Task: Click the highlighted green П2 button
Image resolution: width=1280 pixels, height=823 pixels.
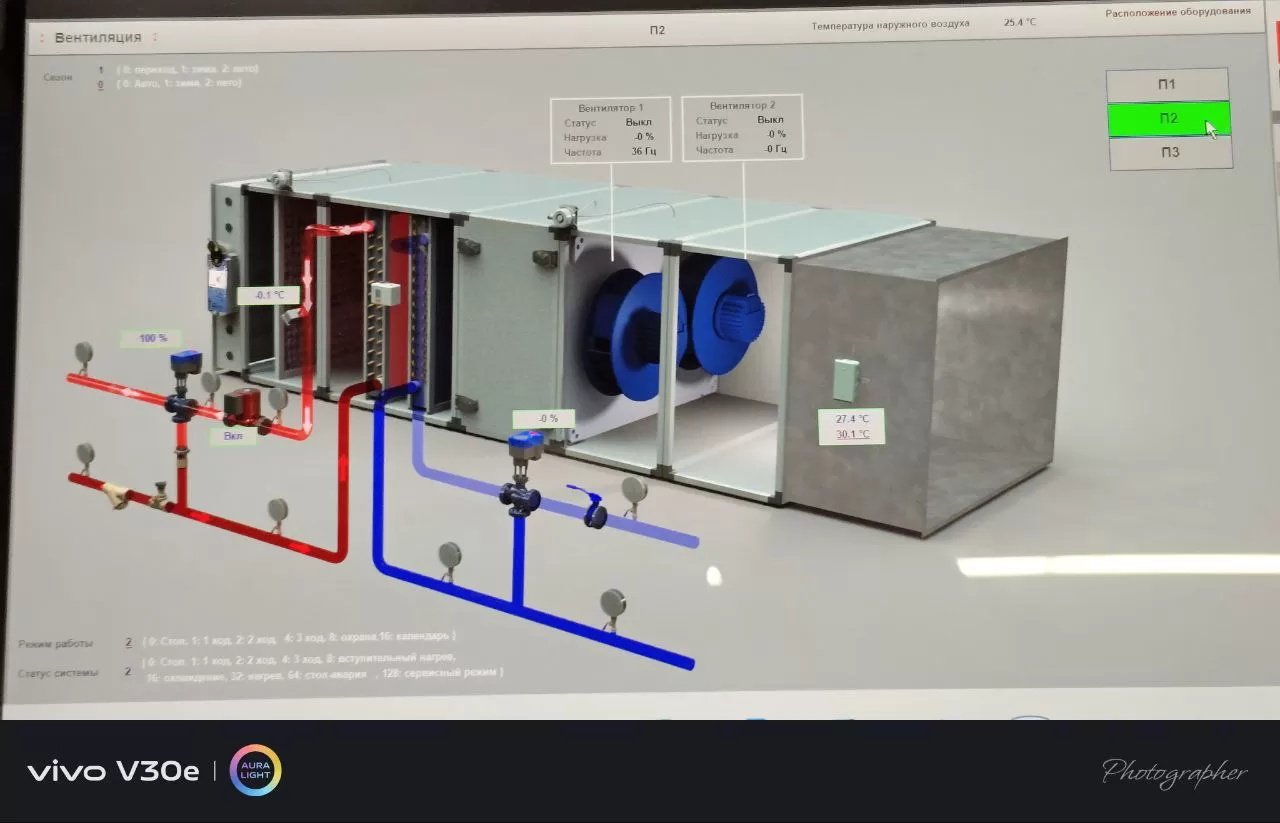Action: 1168,118
